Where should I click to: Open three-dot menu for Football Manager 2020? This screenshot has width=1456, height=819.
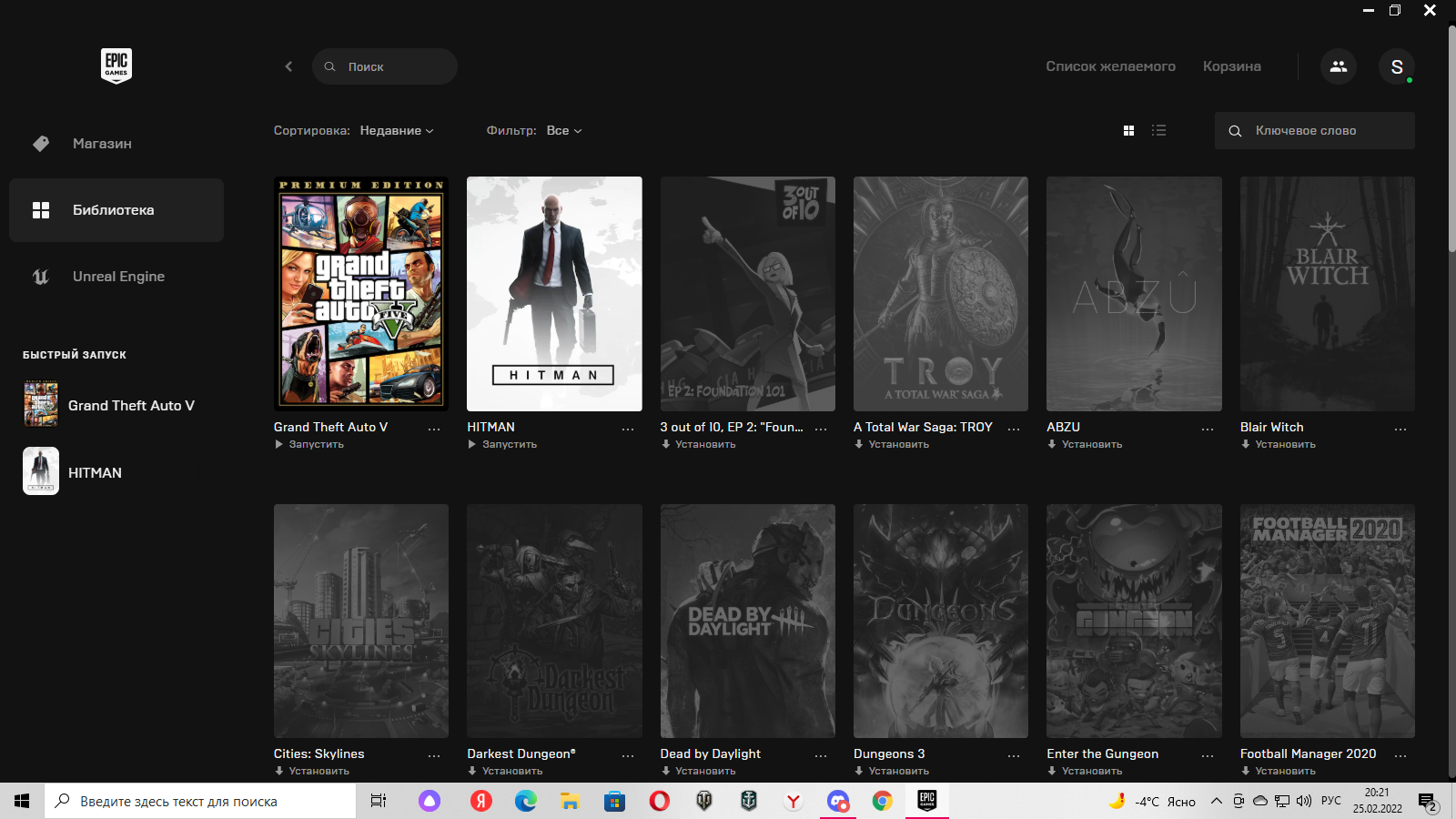pos(1400,754)
